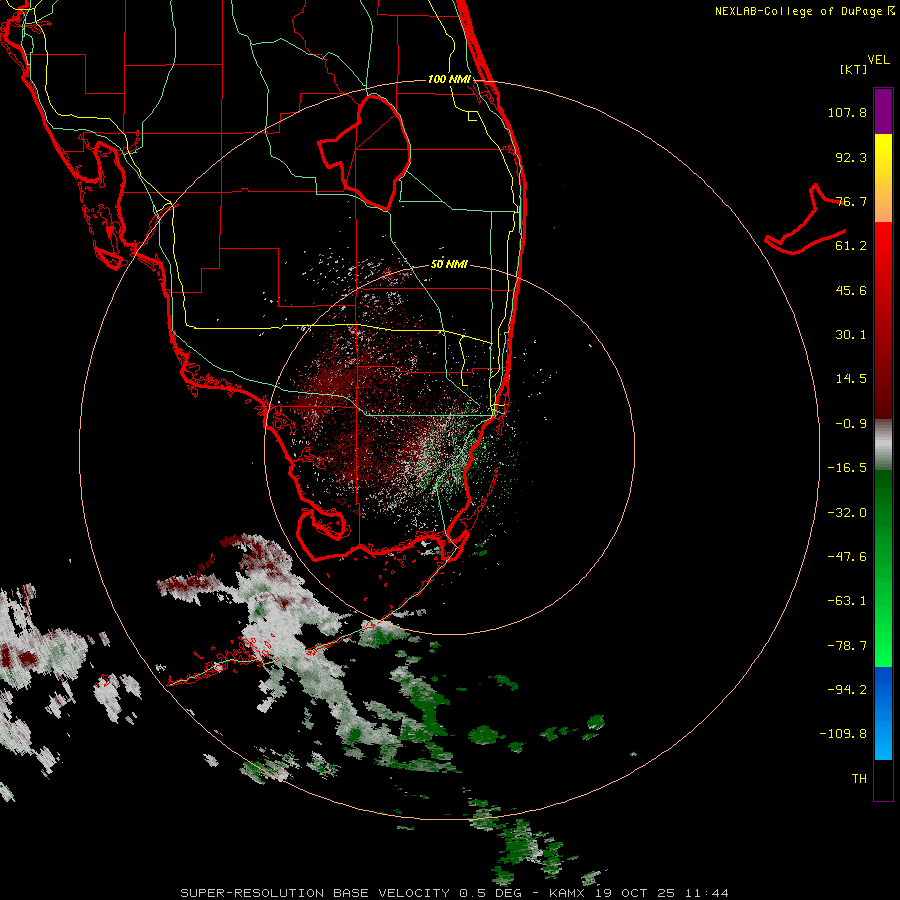Click the 14.5 legend value
Image resolution: width=900 pixels, height=900 pixels.
click(851, 379)
